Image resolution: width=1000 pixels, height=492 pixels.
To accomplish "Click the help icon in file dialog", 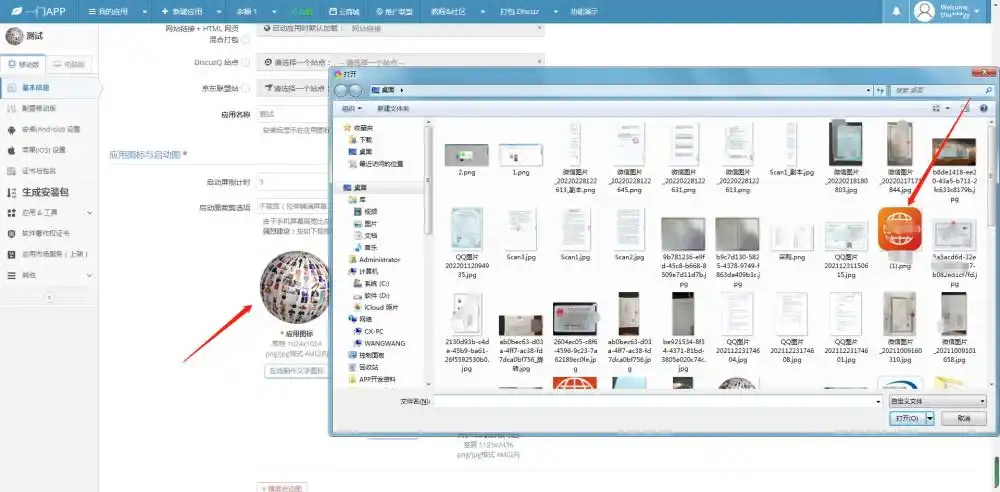I will (x=983, y=108).
